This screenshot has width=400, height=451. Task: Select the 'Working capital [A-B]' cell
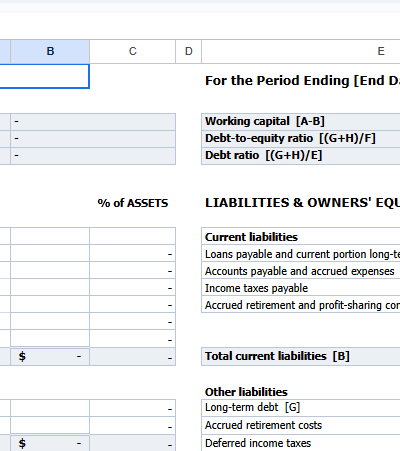point(301,122)
